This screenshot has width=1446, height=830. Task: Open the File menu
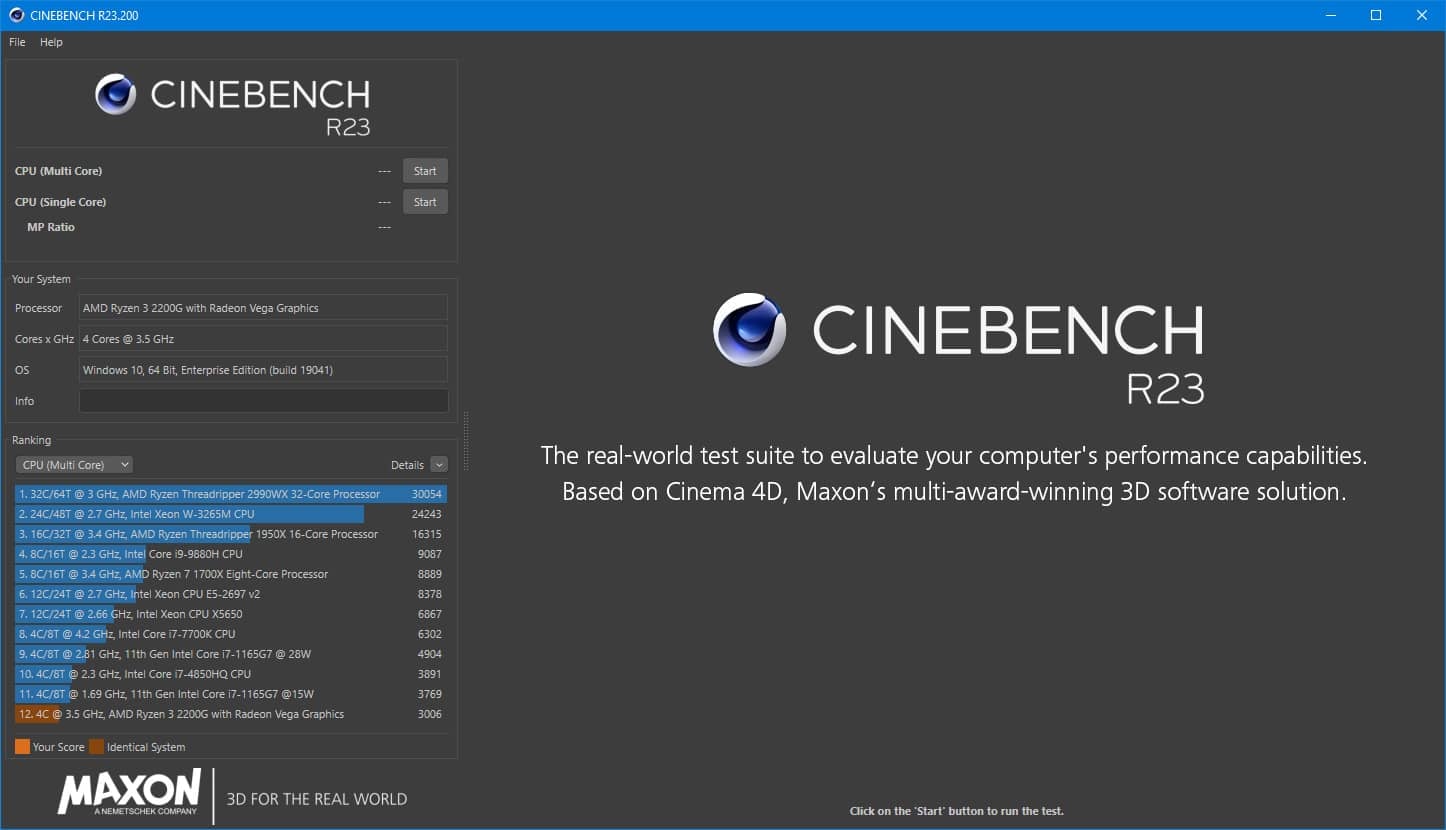pyautogui.click(x=17, y=42)
